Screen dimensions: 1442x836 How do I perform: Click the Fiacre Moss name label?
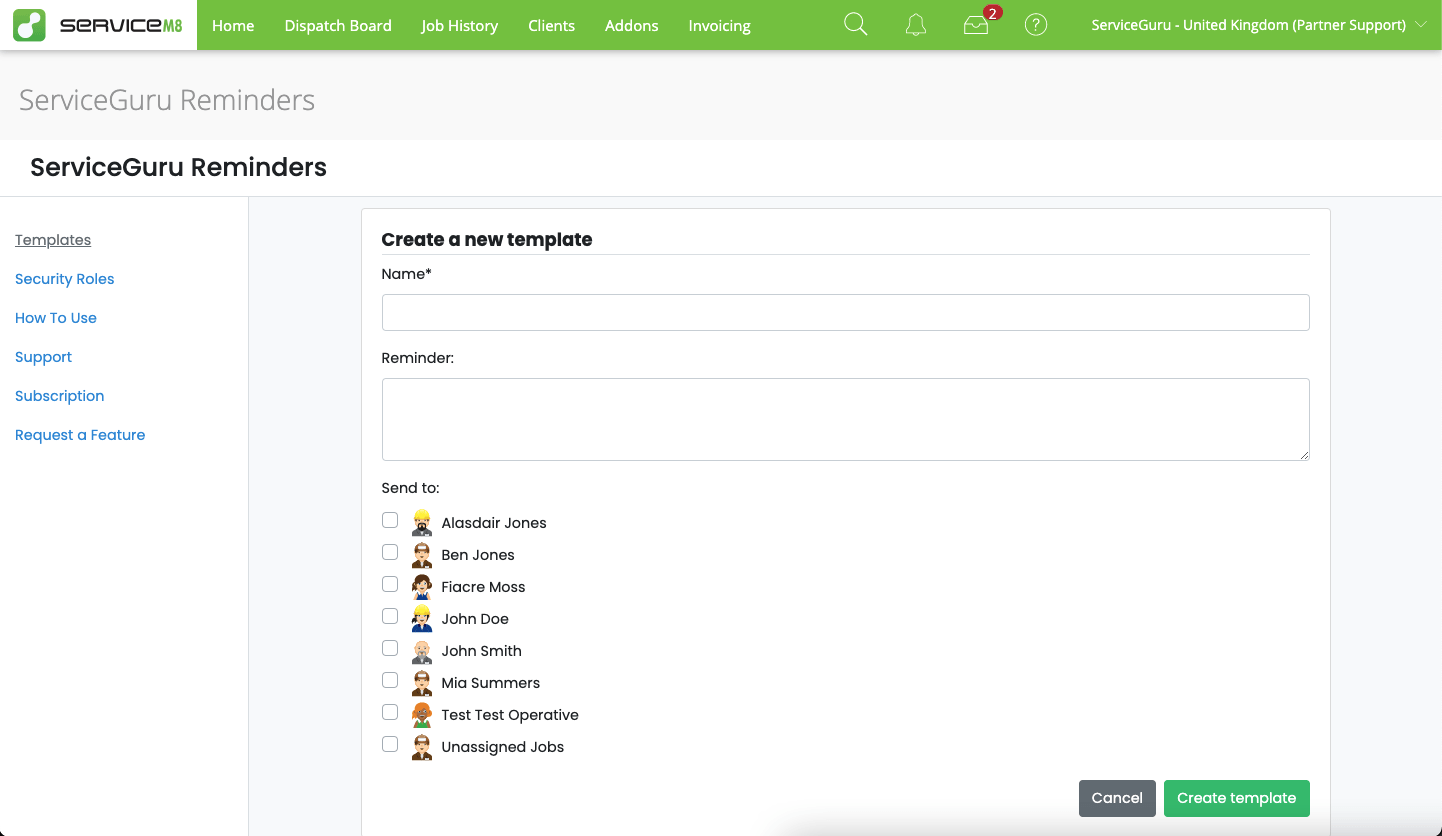click(x=483, y=587)
